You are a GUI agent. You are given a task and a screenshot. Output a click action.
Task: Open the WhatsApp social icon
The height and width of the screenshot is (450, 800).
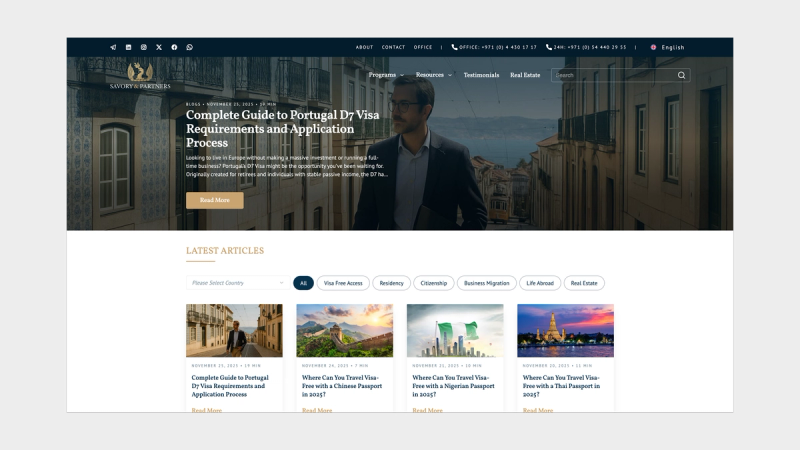click(190, 47)
